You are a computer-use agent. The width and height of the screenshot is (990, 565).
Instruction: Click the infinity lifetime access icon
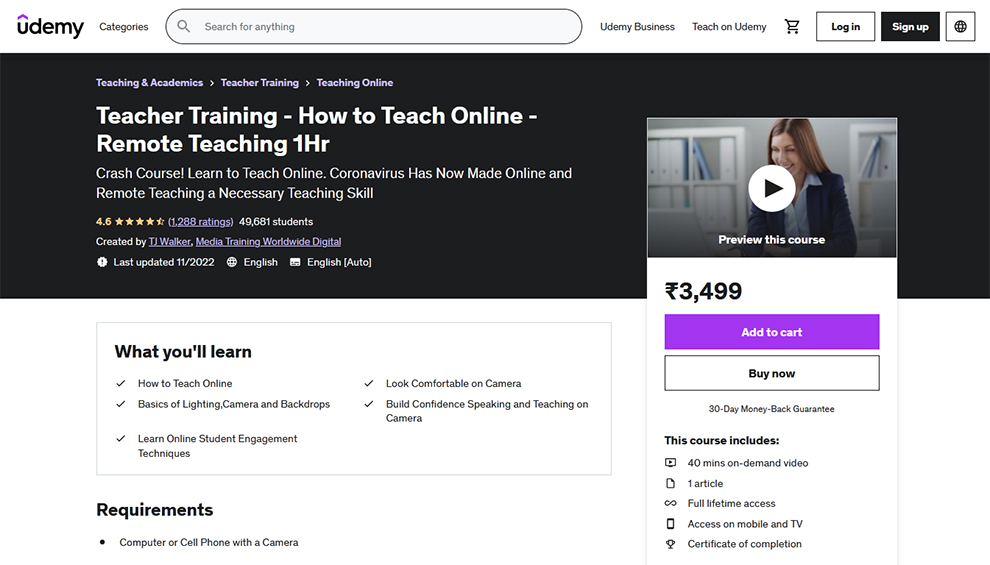pyautogui.click(x=671, y=503)
